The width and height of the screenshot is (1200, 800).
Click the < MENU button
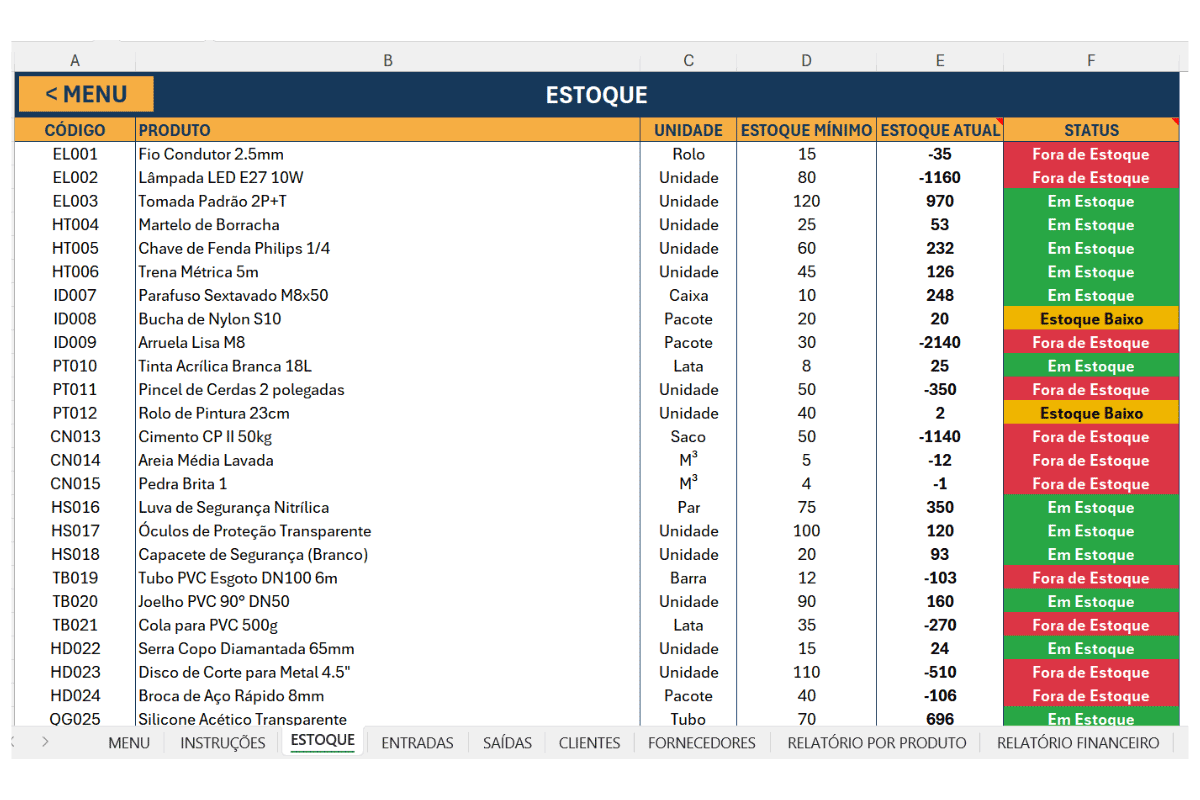point(86,94)
